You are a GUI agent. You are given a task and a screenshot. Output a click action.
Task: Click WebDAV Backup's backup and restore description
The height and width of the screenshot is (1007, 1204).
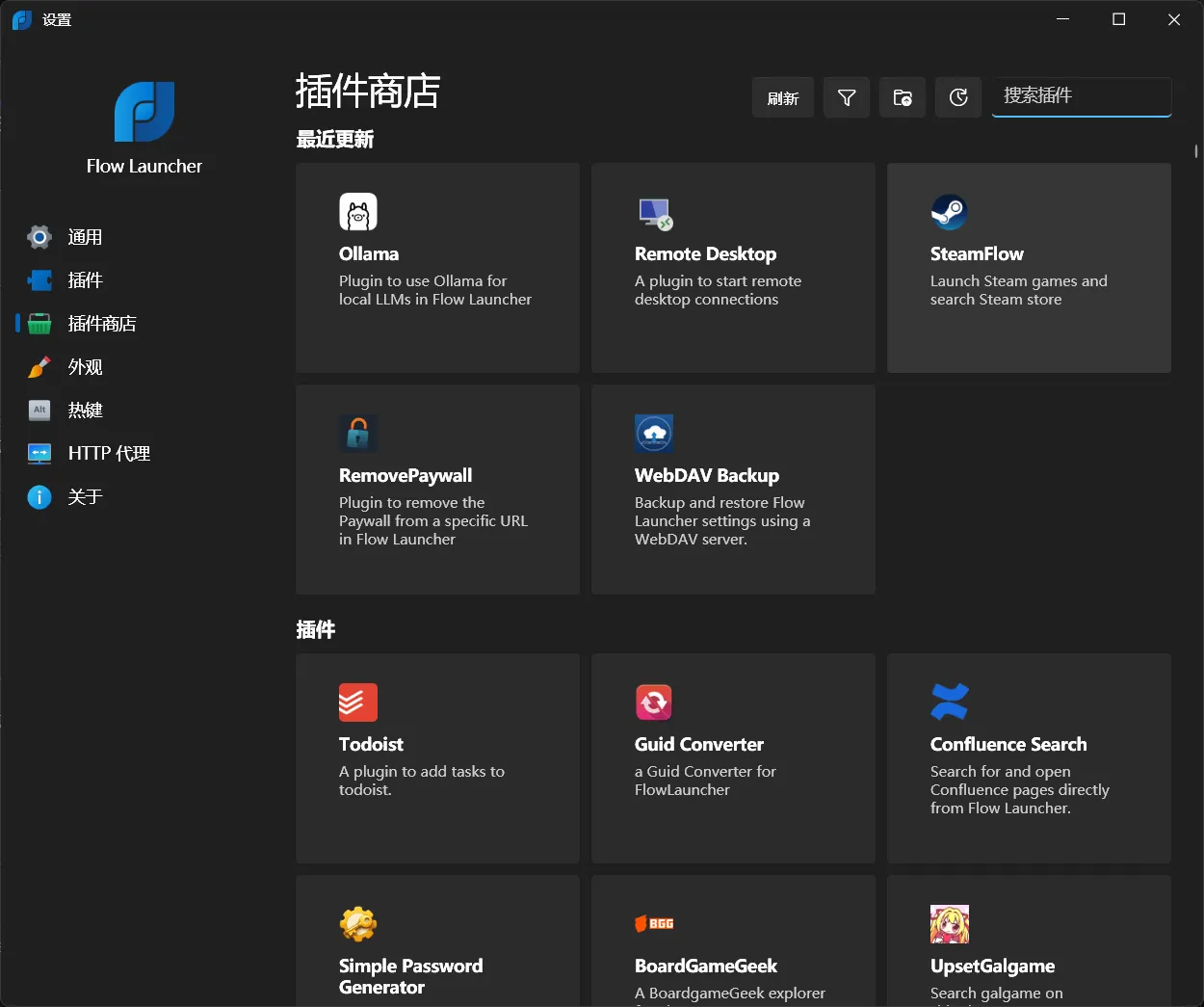pos(722,520)
